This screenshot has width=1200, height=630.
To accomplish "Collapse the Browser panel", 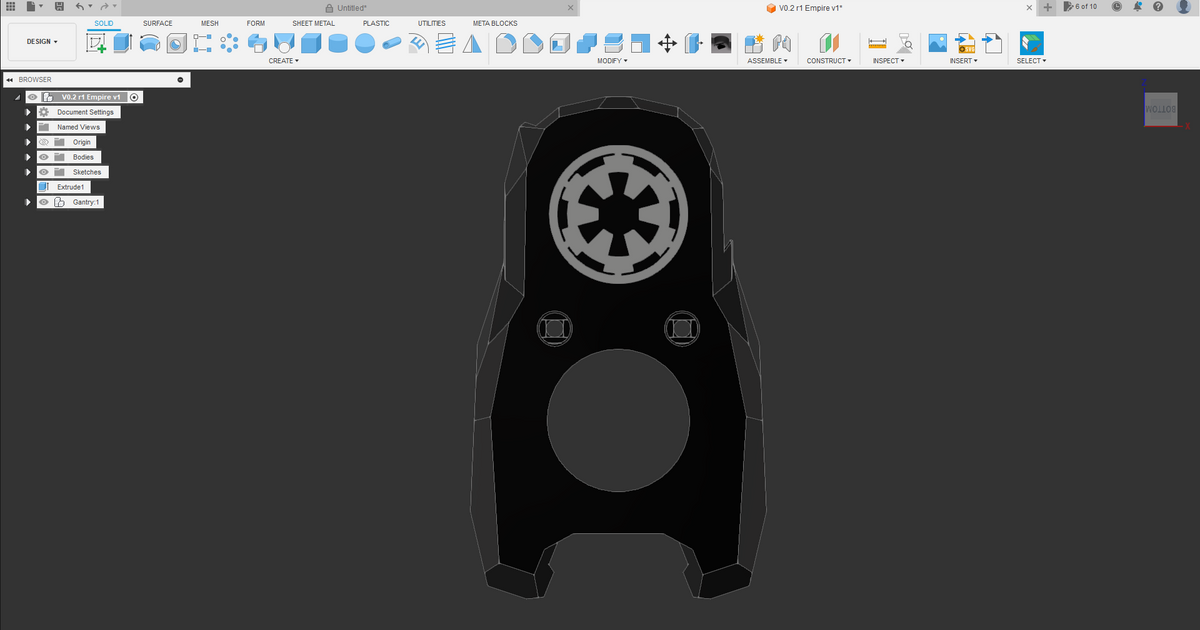I will point(9,79).
